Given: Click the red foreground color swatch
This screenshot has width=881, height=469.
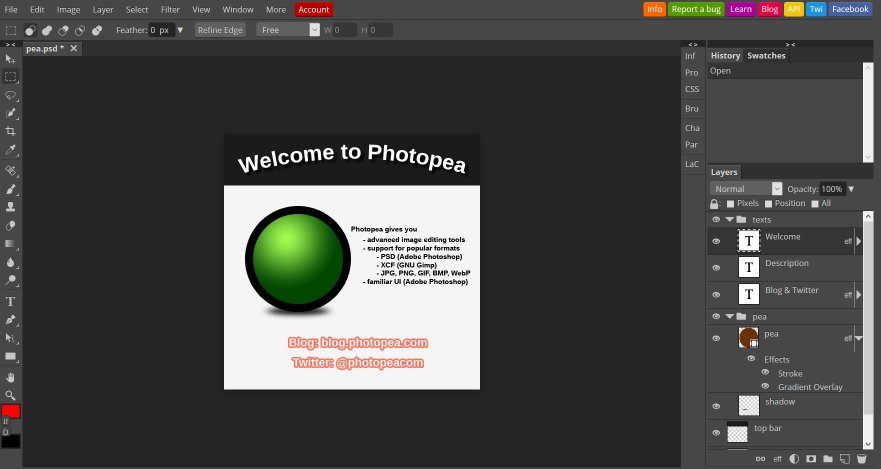Looking at the screenshot, I should (11, 411).
